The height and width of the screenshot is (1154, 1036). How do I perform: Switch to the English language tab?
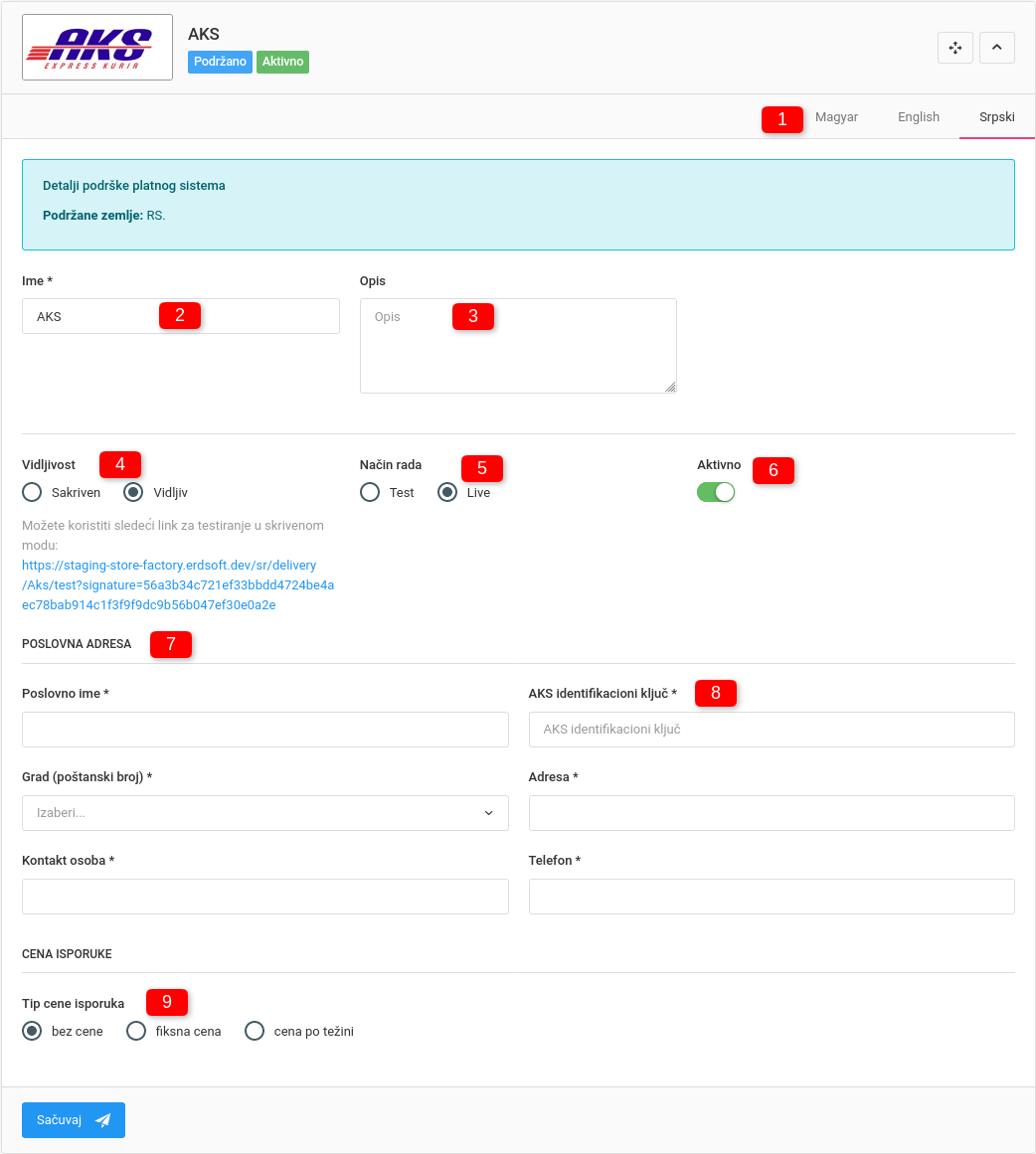(918, 117)
